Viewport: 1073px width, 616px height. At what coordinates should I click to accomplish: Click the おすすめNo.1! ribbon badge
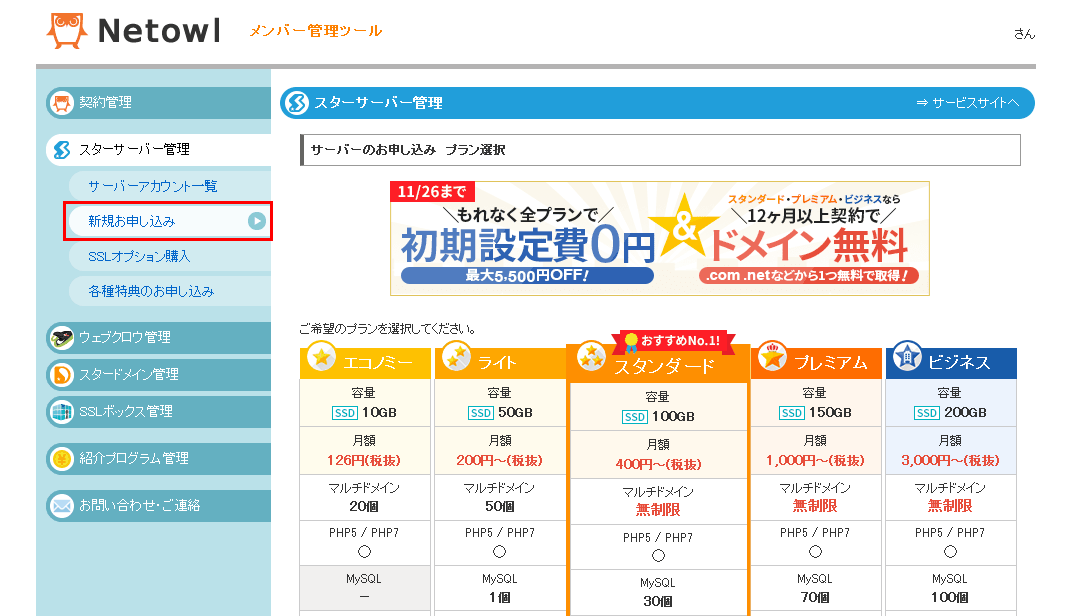point(673,340)
